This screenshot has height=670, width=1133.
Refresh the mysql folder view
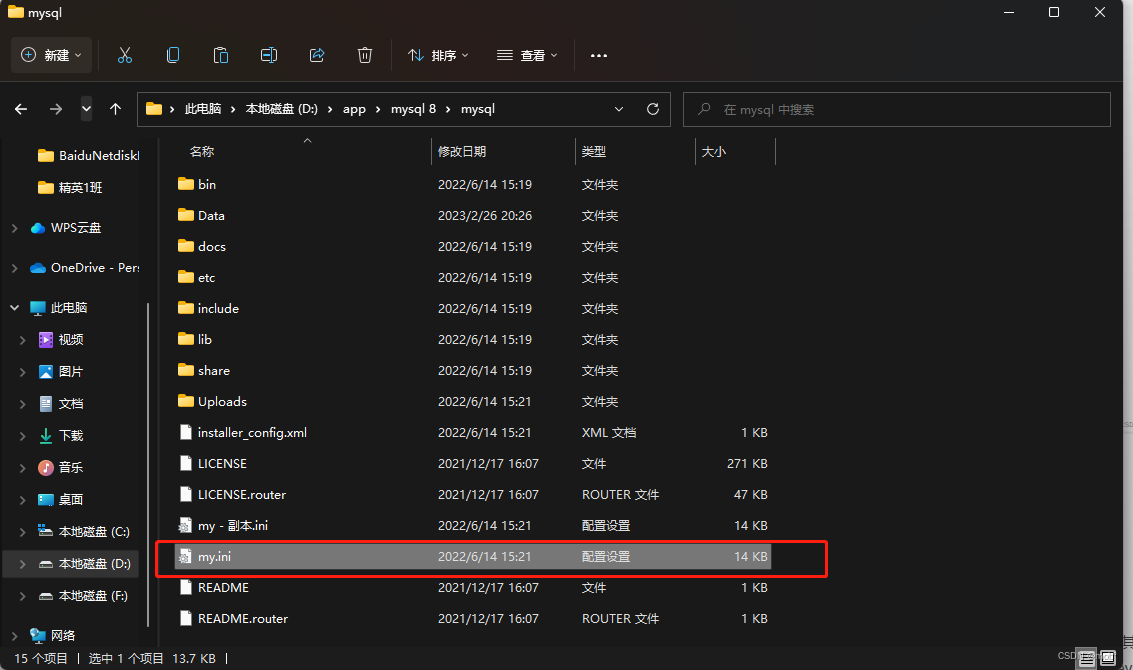[652, 109]
